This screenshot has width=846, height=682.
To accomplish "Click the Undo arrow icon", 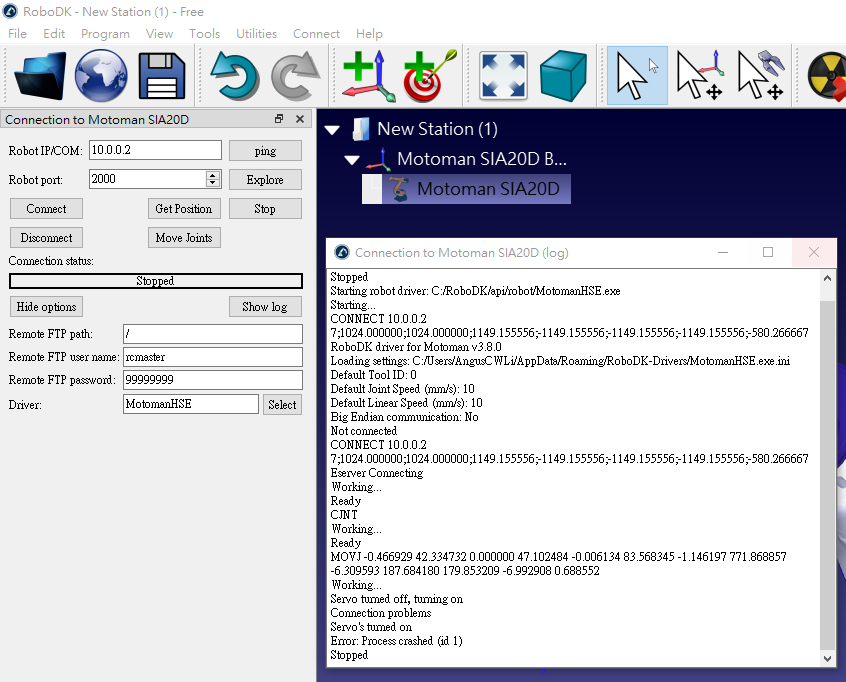I will click(x=235, y=76).
